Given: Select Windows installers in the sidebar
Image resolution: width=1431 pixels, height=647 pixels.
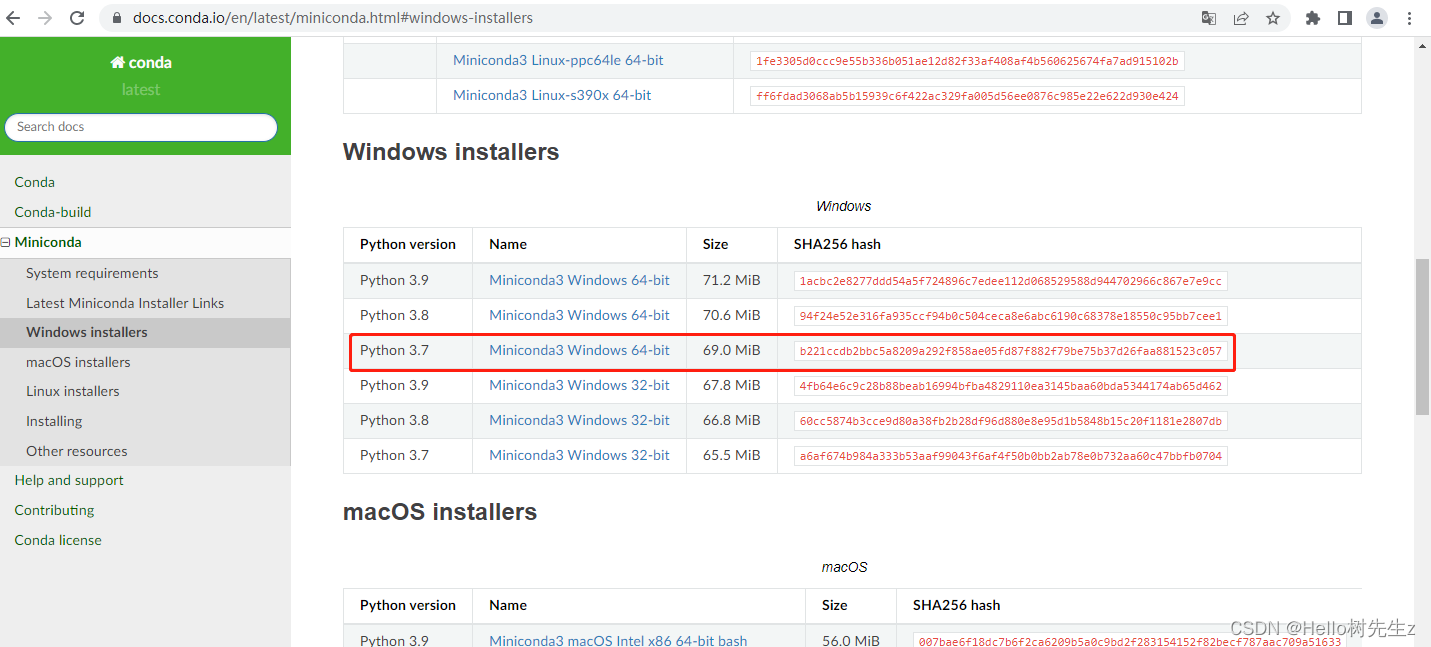Looking at the screenshot, I should 87,332.
